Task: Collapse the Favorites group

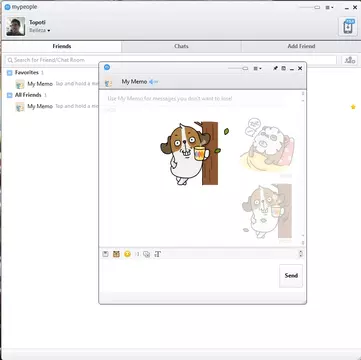Action: [9, 73]
